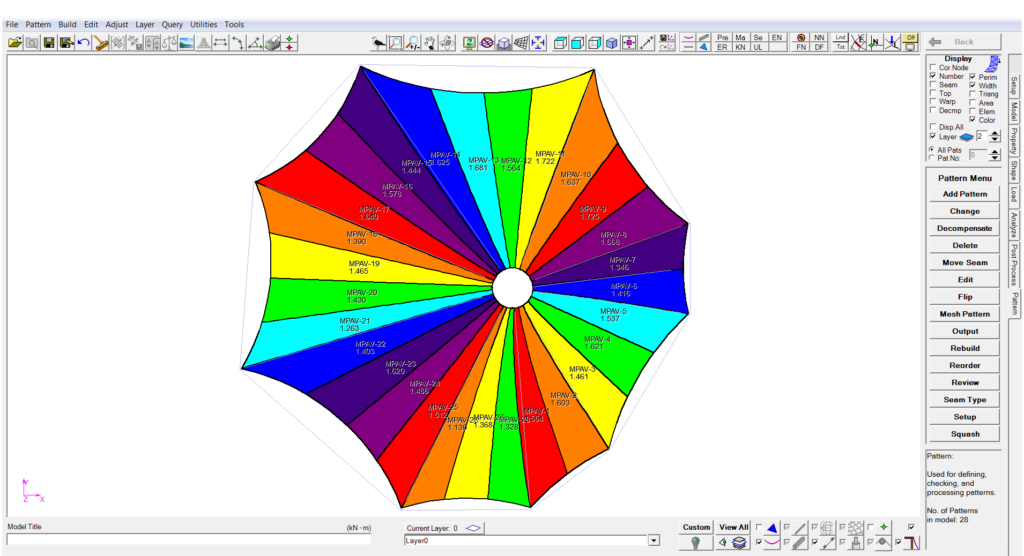The height and width of the screenshot is (556, 1024).
Task: Click the Decompensate button
Action: (964, 228)
